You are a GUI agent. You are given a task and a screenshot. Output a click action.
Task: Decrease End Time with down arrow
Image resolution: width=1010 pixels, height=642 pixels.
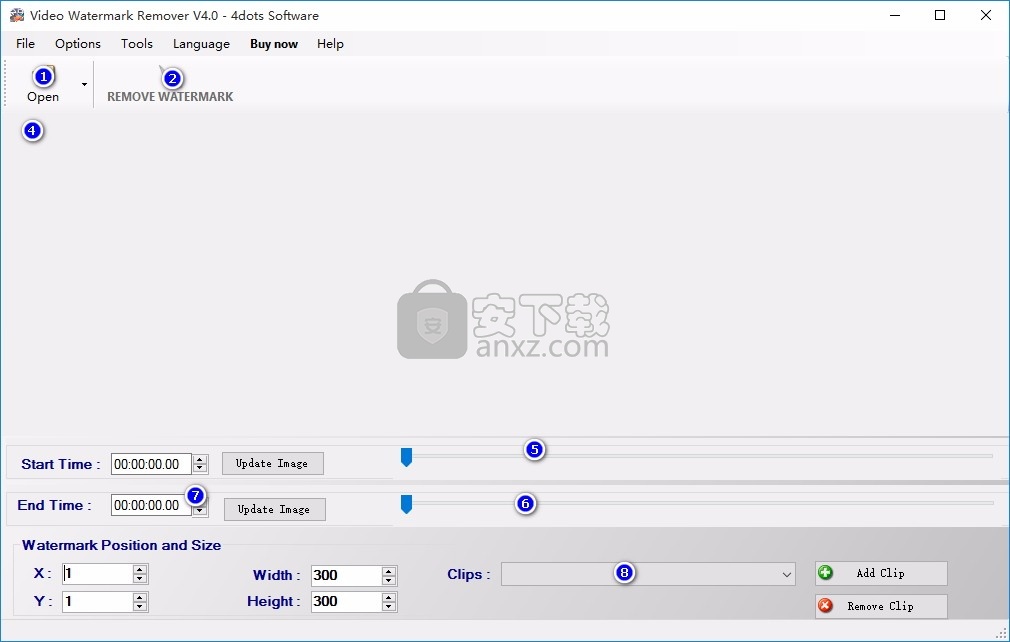[x=200, y=511]
